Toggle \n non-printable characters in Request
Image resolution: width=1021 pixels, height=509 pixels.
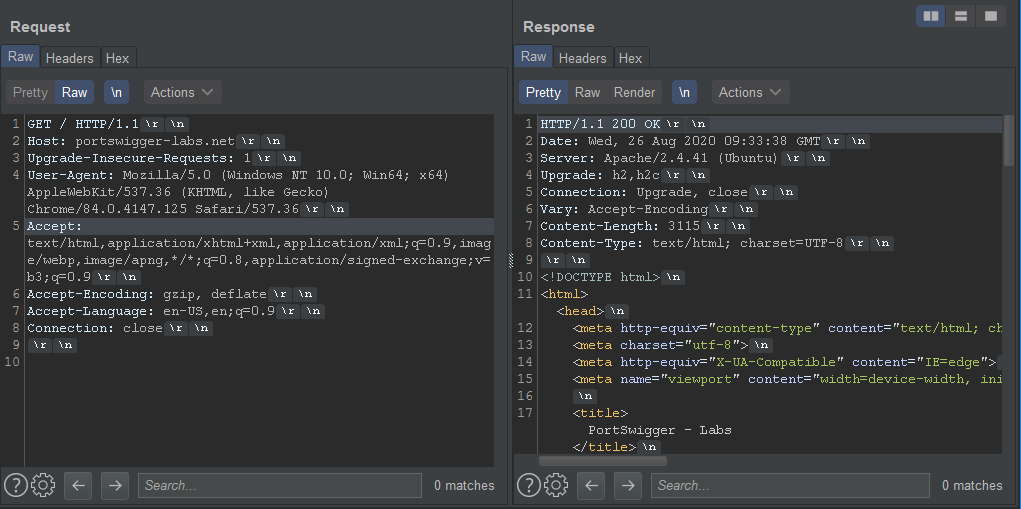click(117, 92)
